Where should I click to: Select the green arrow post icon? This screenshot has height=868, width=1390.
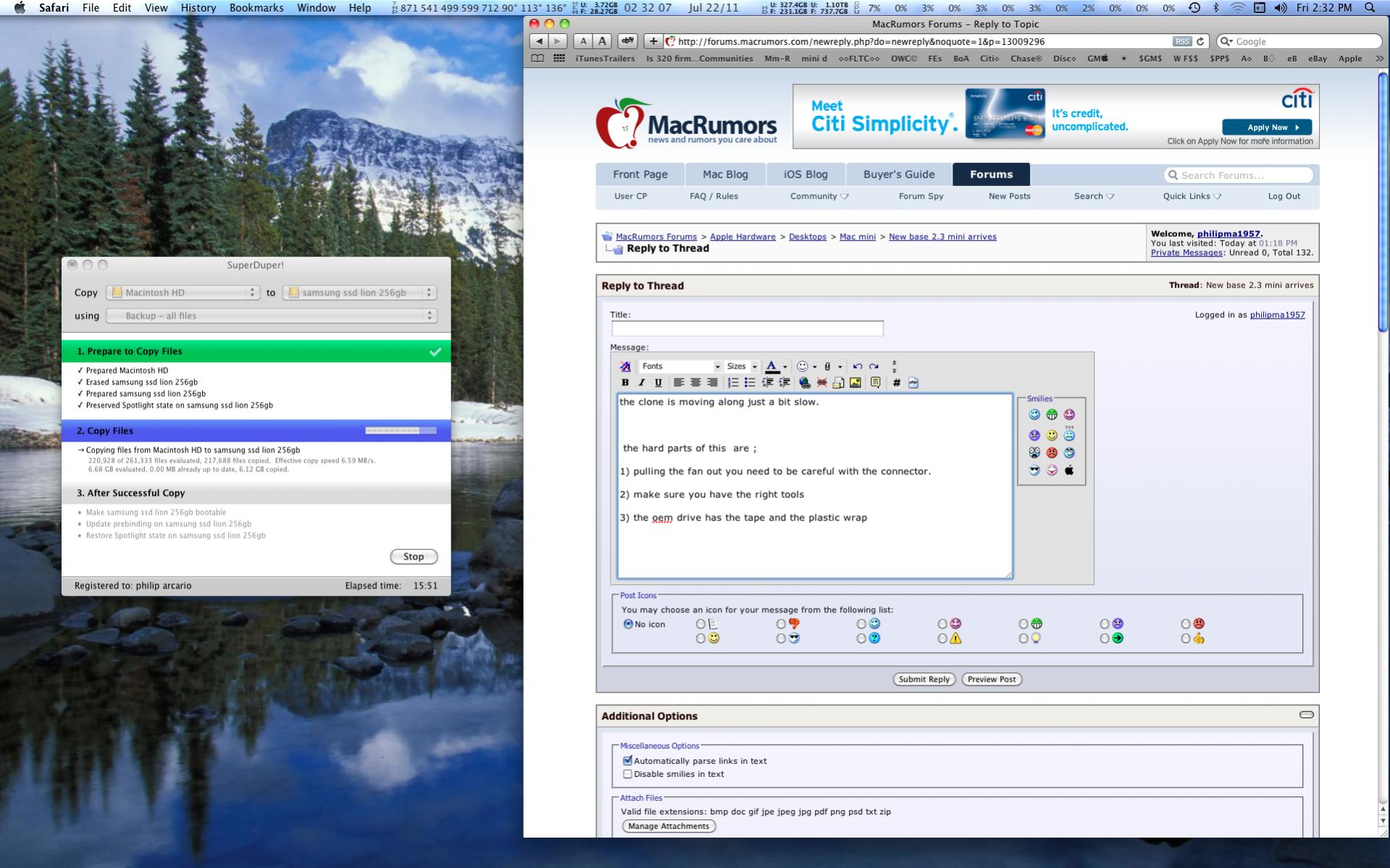point(1105,639)
